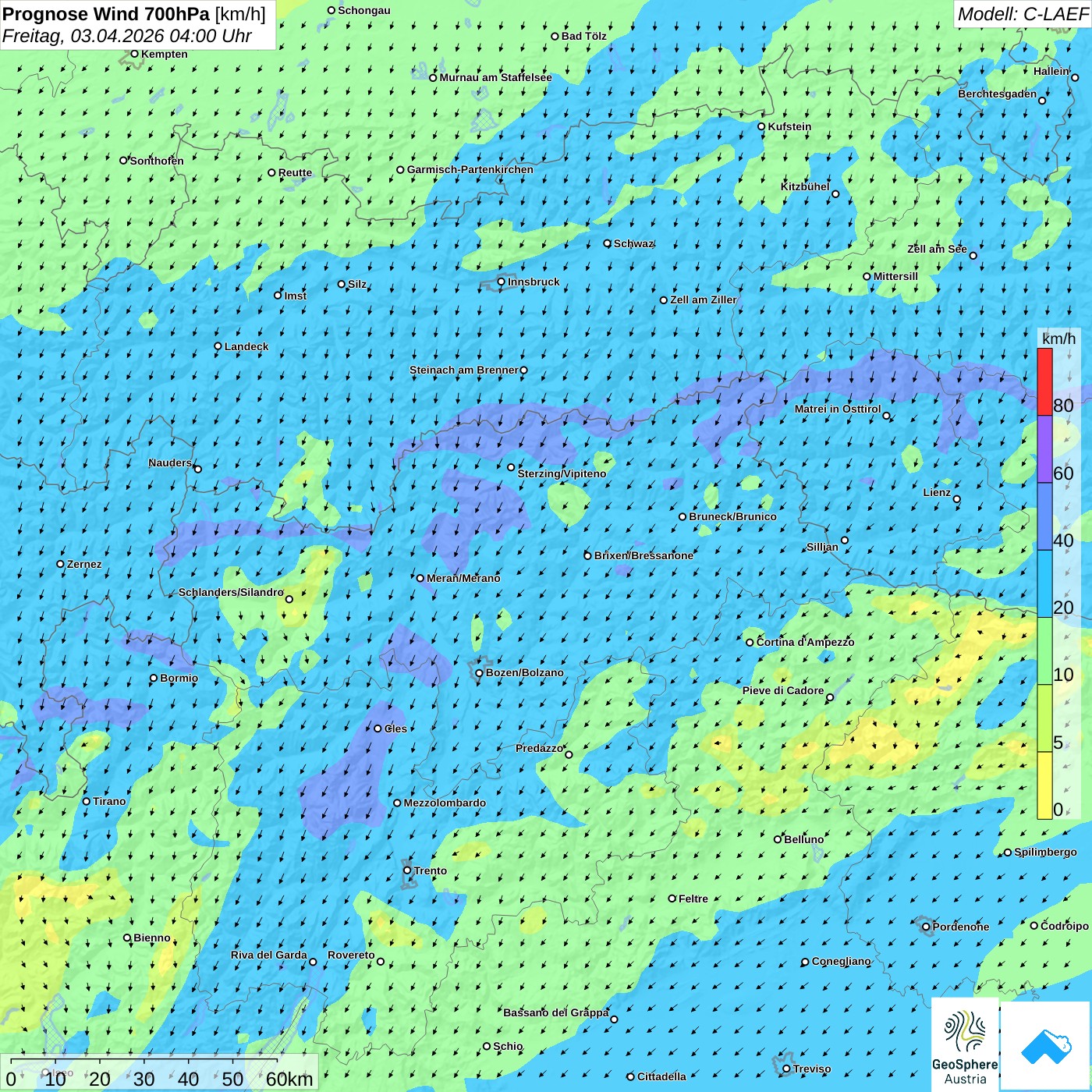Viewport: 1092px width, 1092px height.
Task: Click the Innsbruck city marker
Action: click(502, 282)
